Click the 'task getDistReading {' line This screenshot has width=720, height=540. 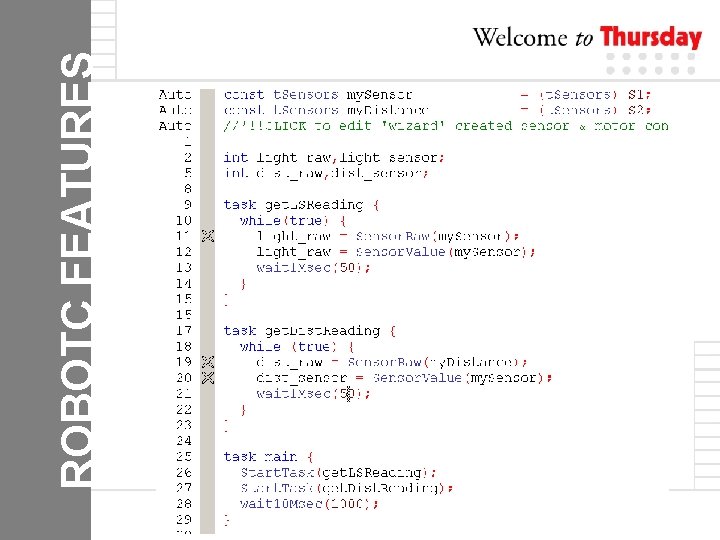(x=310, y=331)
